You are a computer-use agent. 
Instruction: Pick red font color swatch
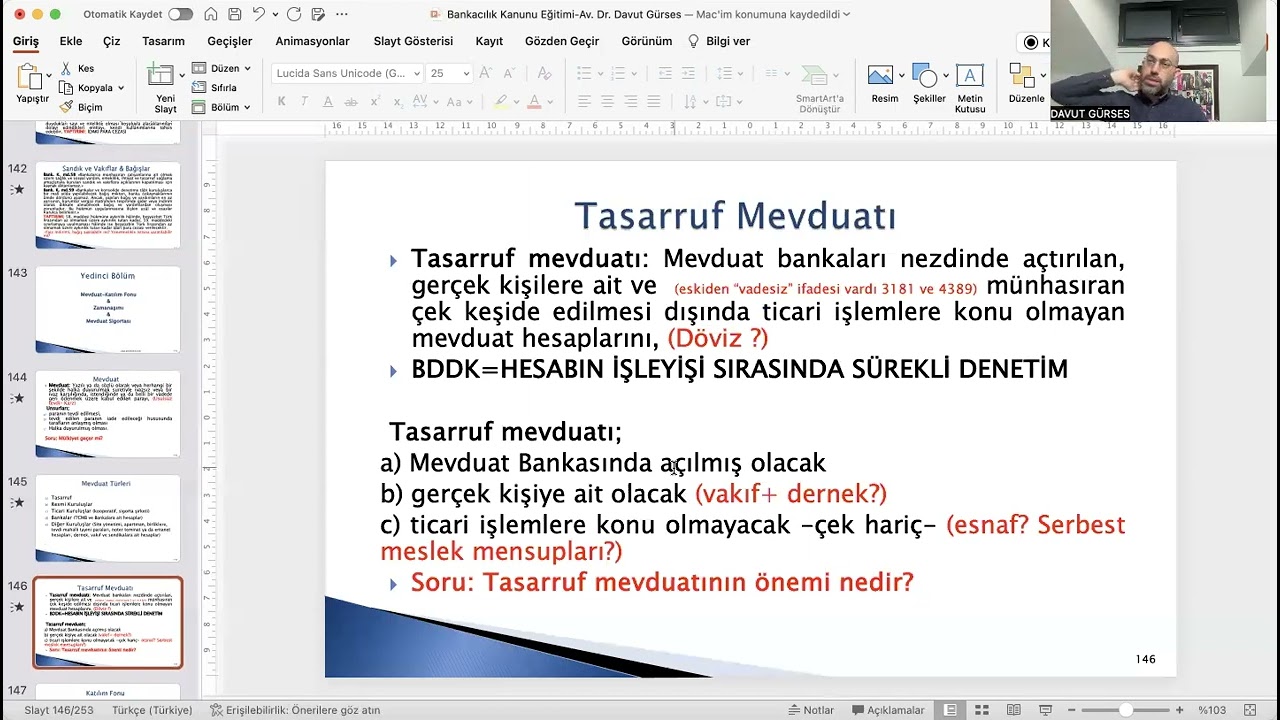[x=534, y=102]
